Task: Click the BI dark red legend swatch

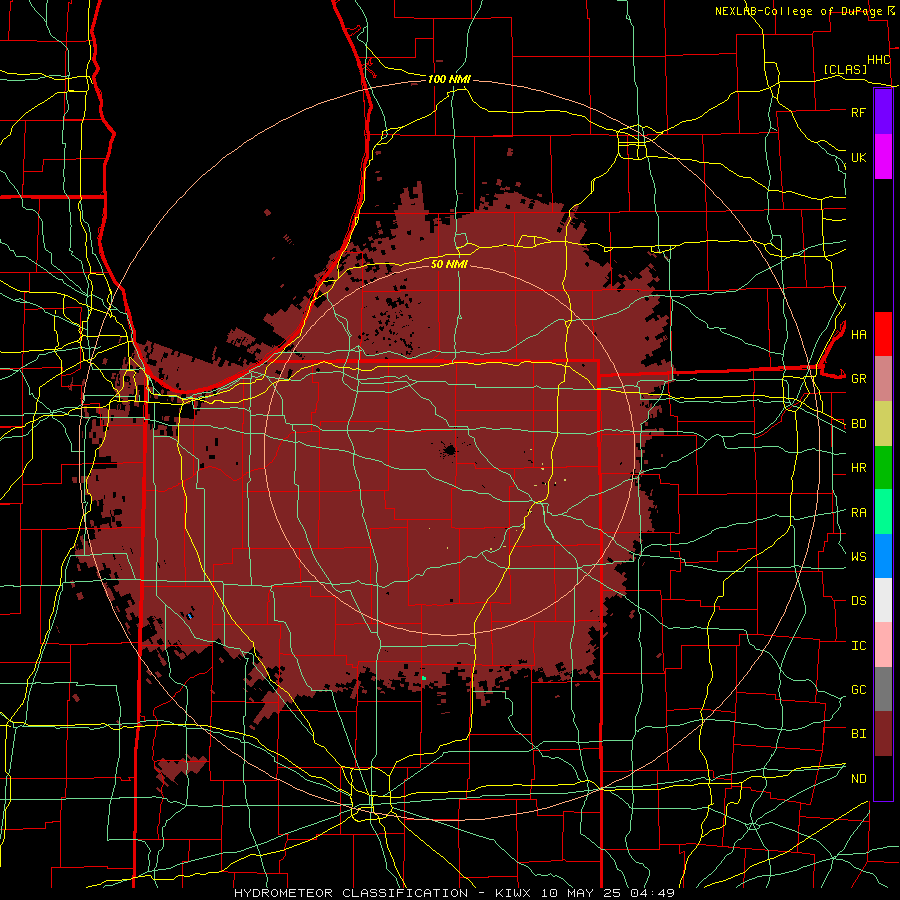Action: coord(883,734)
